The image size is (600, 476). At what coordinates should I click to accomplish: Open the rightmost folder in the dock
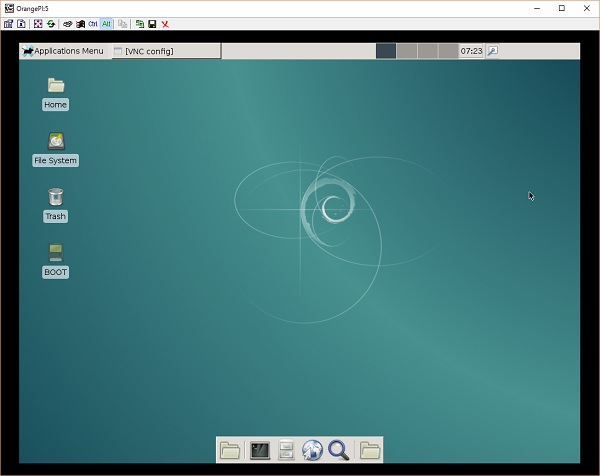370,451
